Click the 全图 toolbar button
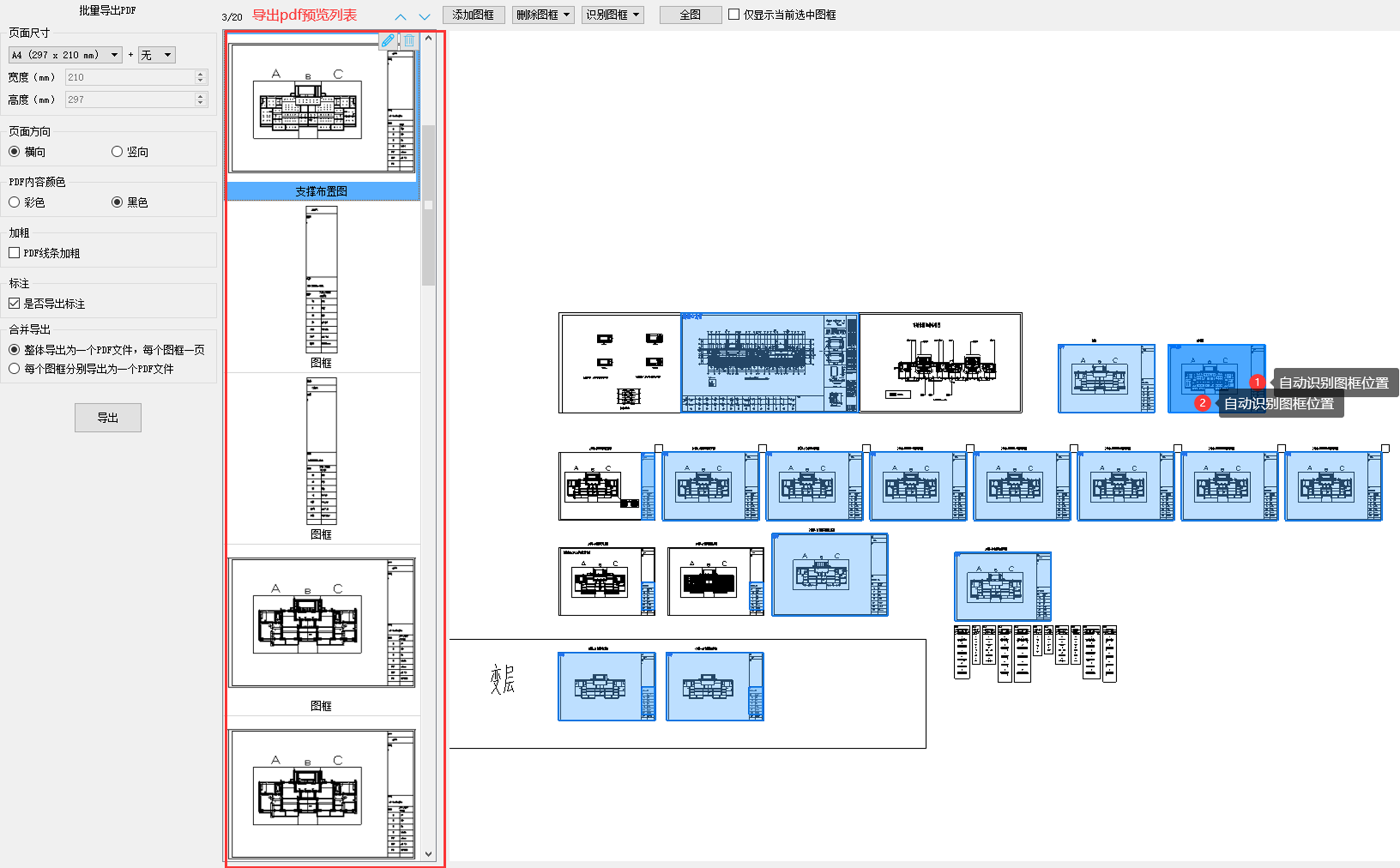The height and width of the screenshot is (868, 1400). tap(690, 15)
